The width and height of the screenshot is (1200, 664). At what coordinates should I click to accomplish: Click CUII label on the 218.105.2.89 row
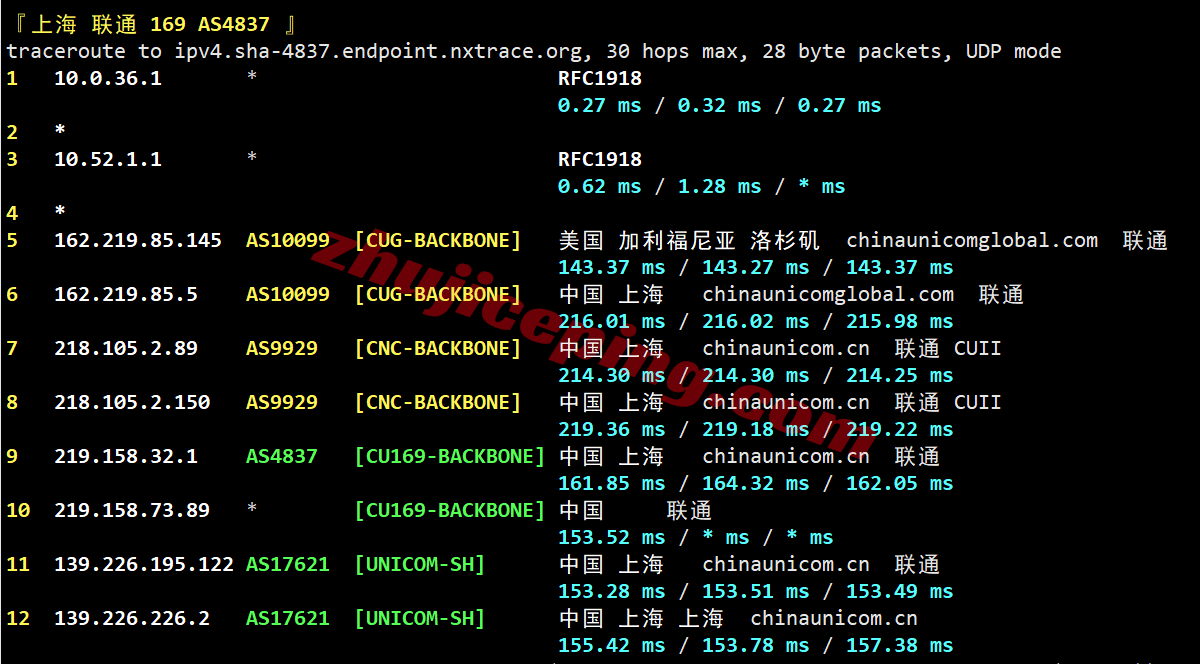[978, 348]
